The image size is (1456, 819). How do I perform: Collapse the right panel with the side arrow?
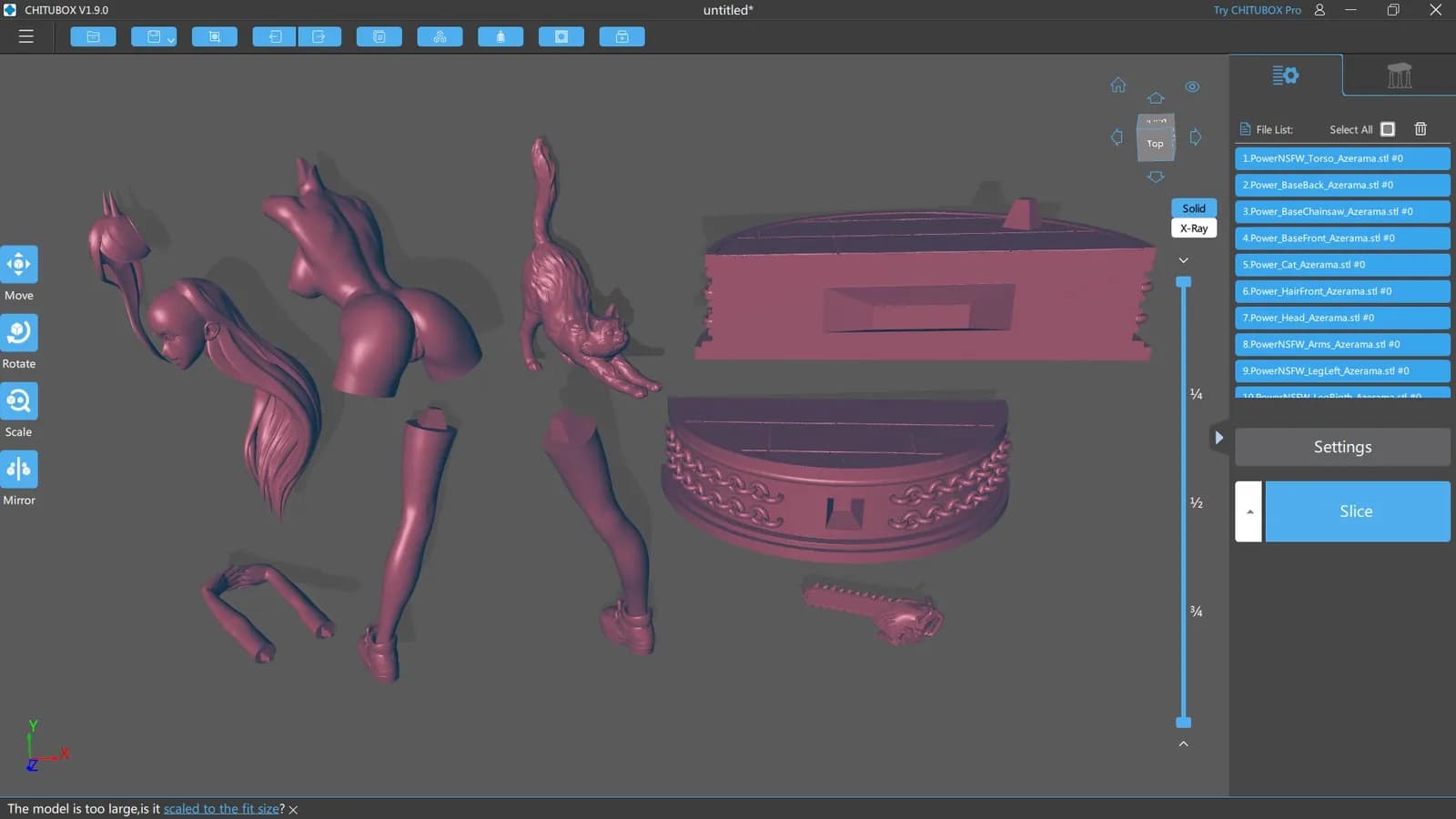(1219, 437)
